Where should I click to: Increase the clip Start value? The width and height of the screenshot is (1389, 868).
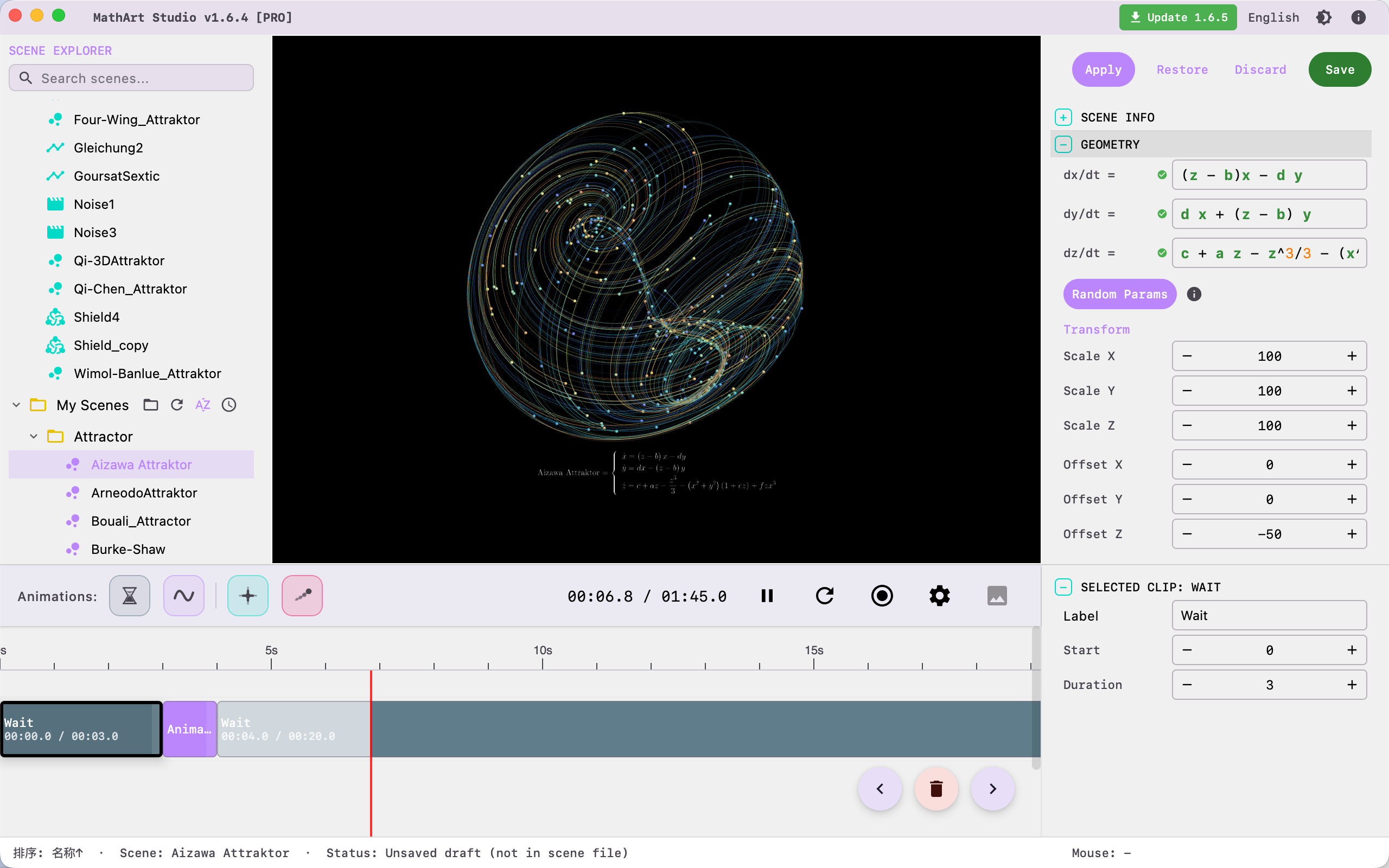pos(1352,650)
